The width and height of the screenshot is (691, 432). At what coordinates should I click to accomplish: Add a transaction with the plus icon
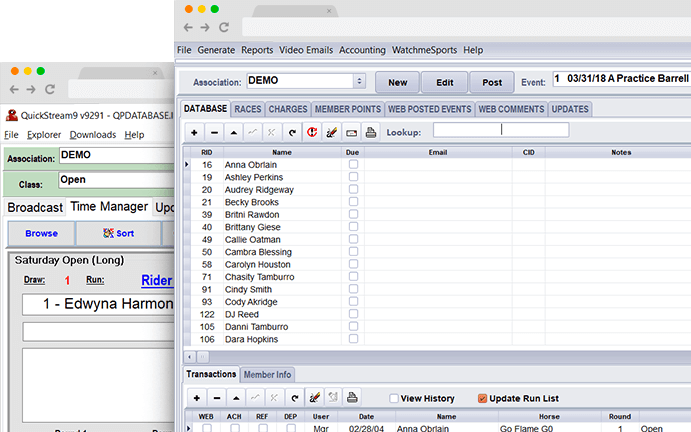click(x=197, y=398)
